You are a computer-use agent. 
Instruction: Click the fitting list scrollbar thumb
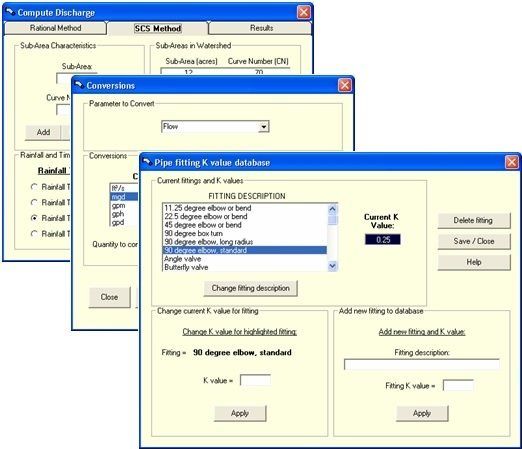click(x=333, y=220)
